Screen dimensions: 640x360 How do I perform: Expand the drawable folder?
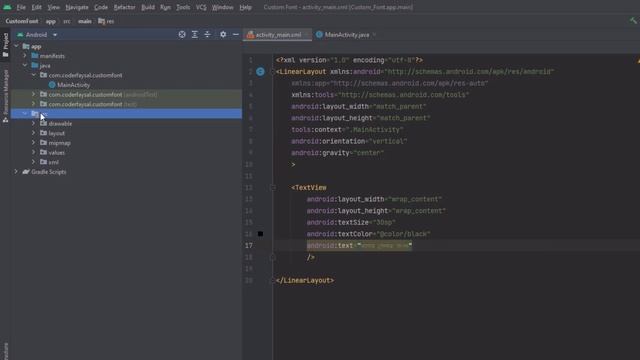pyautogui.click(x=33, y=123)
